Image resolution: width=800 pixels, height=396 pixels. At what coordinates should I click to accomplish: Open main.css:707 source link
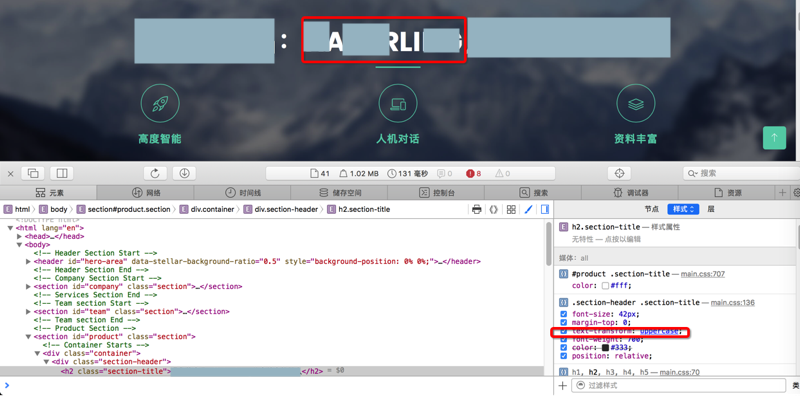coord(703,274)
